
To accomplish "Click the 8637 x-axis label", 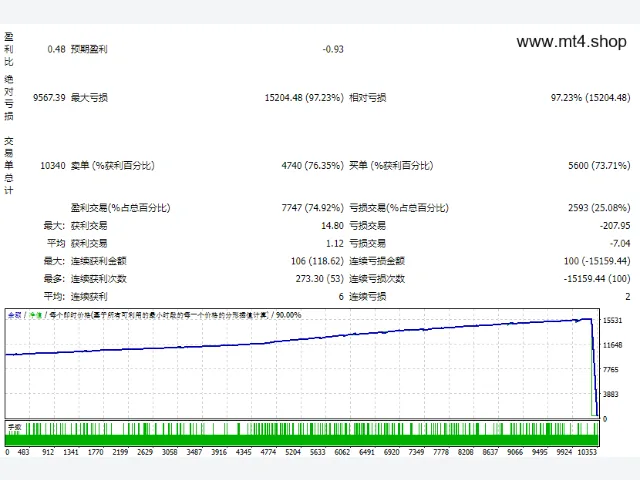I will click(491, 452).
